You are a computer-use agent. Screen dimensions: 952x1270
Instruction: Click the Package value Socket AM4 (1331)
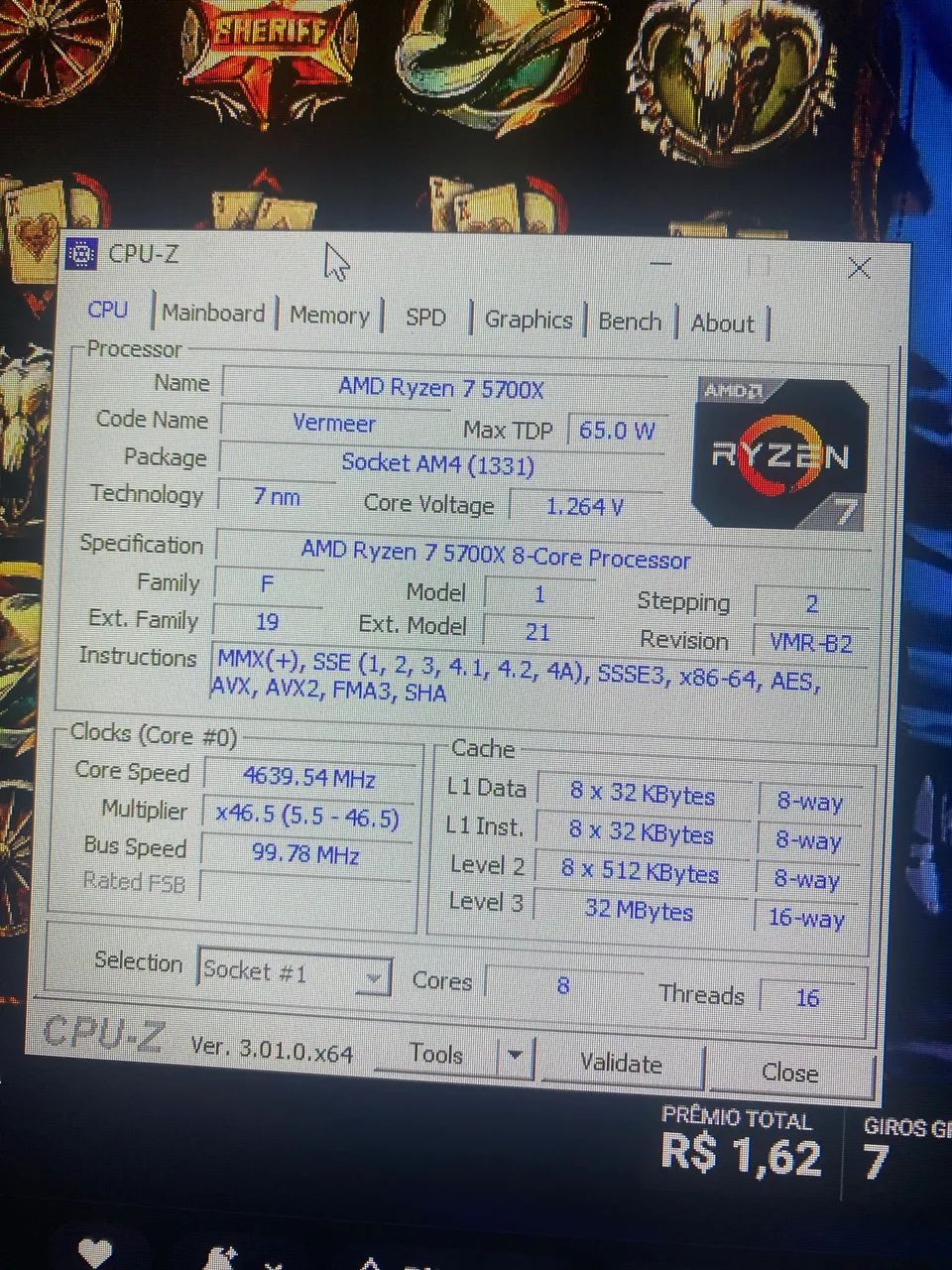439,463
